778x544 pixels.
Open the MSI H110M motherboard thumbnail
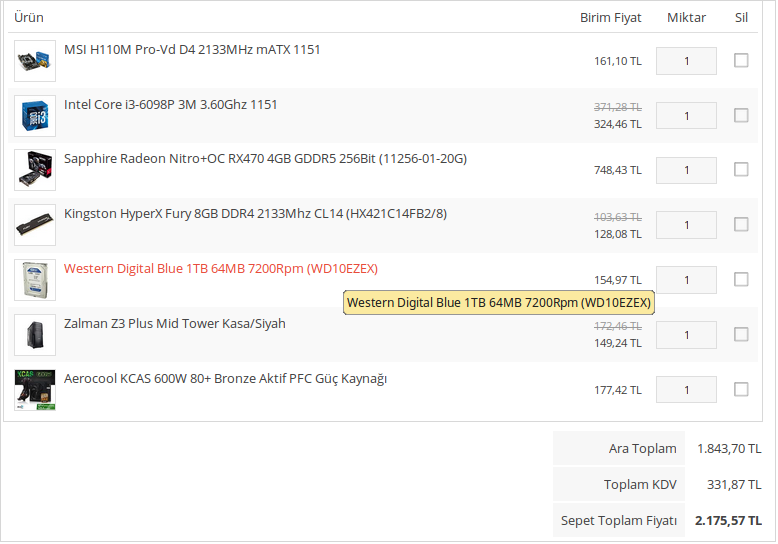[35, 61]
